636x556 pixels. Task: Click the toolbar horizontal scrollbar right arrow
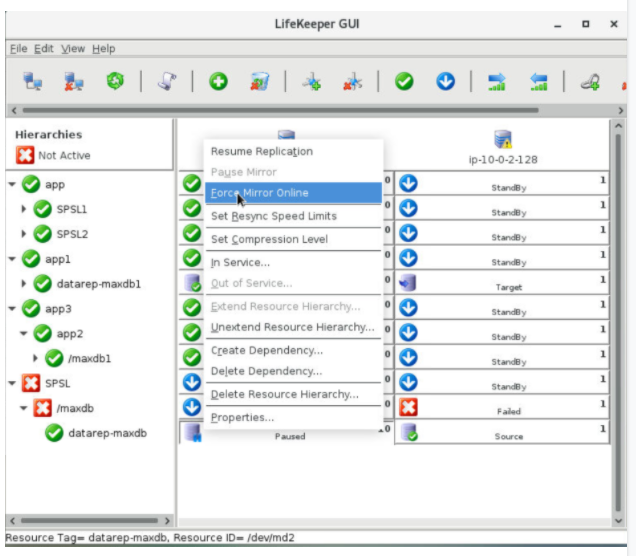[x=621, y=110]
